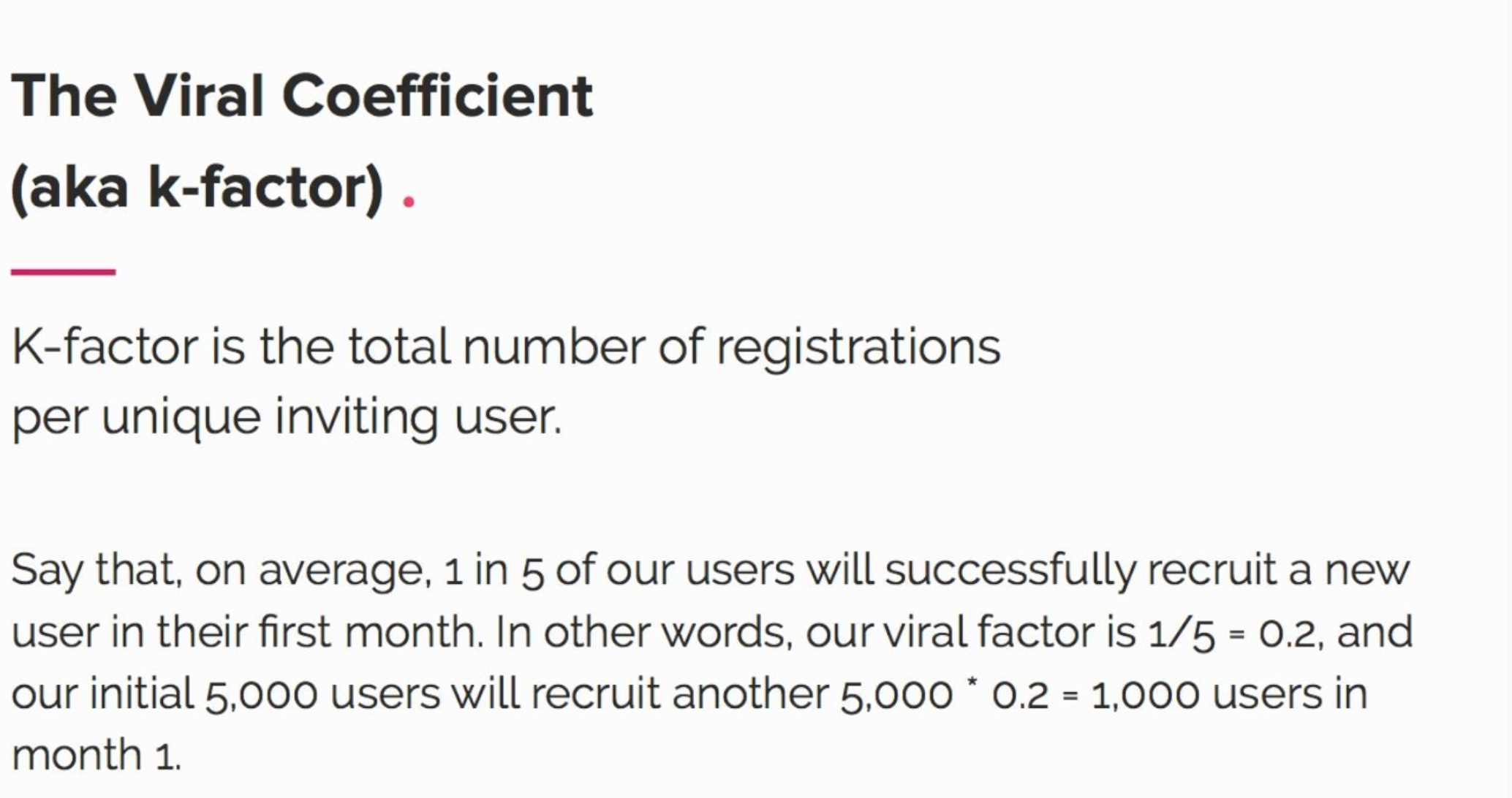Click the pink dot after 'k-factor)'

click(x=409, y=204)
